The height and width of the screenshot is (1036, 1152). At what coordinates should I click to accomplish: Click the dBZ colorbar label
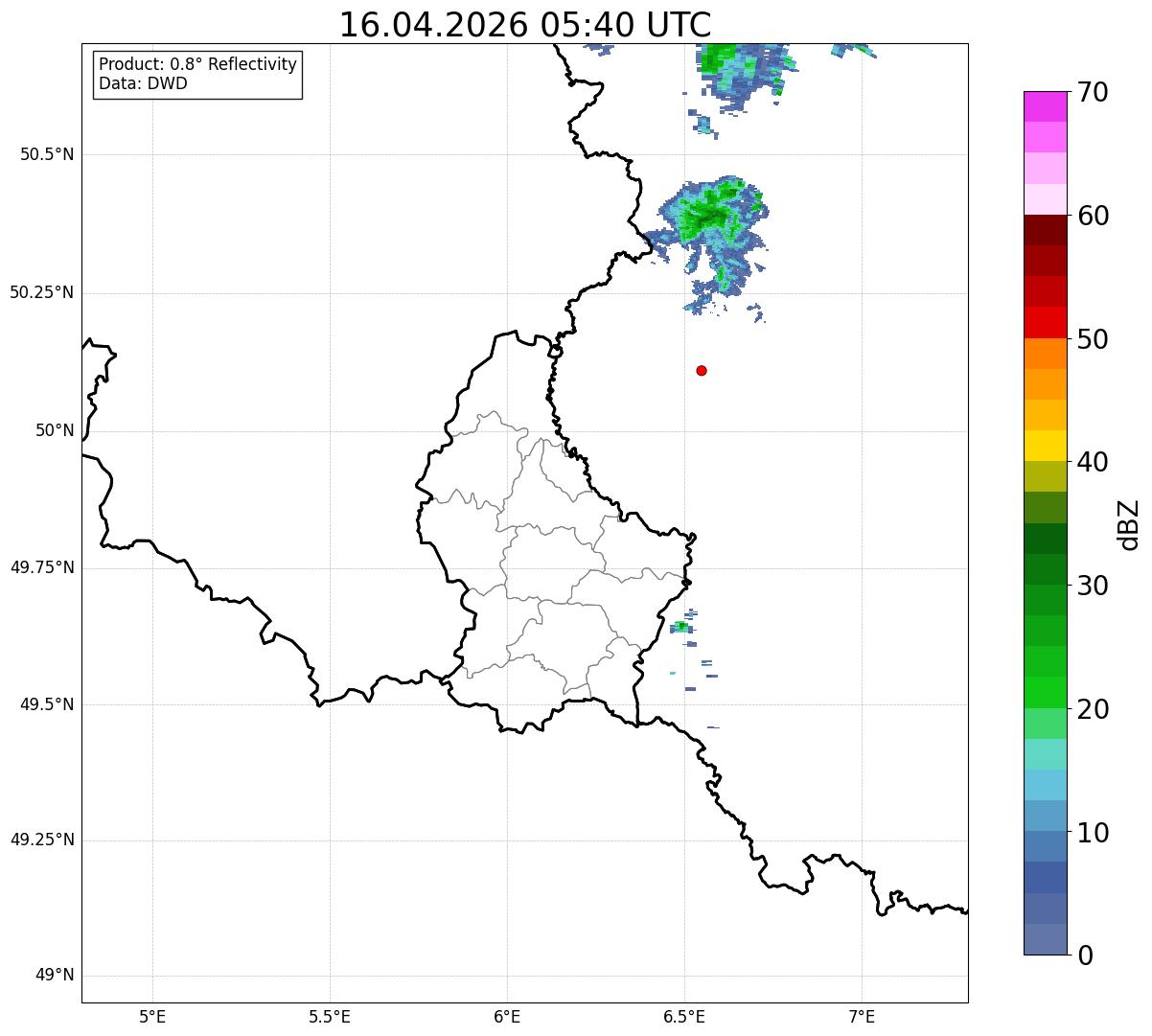pos(1129,524)
